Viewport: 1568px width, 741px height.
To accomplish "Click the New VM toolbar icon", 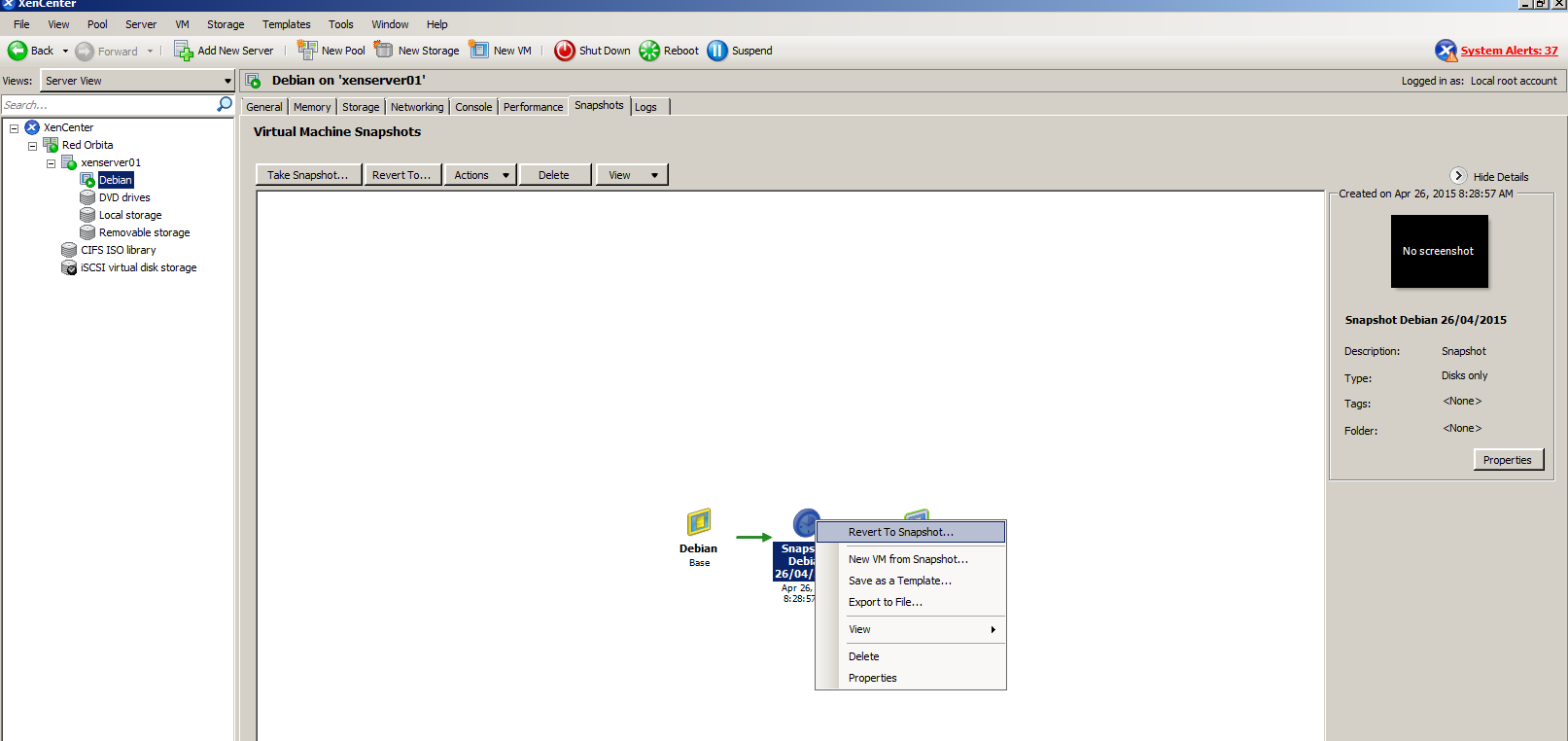I will pyautogui.click(x=479, y=51).
